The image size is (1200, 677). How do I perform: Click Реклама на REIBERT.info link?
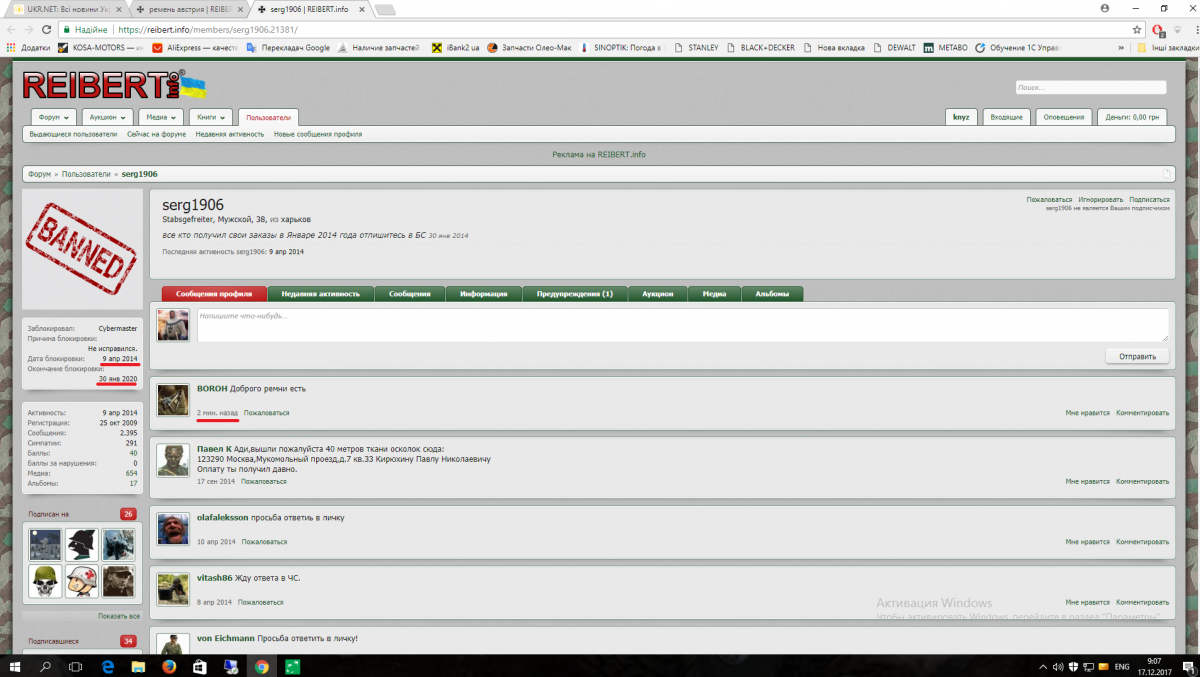pyautogui.click(x=599, y=155)
